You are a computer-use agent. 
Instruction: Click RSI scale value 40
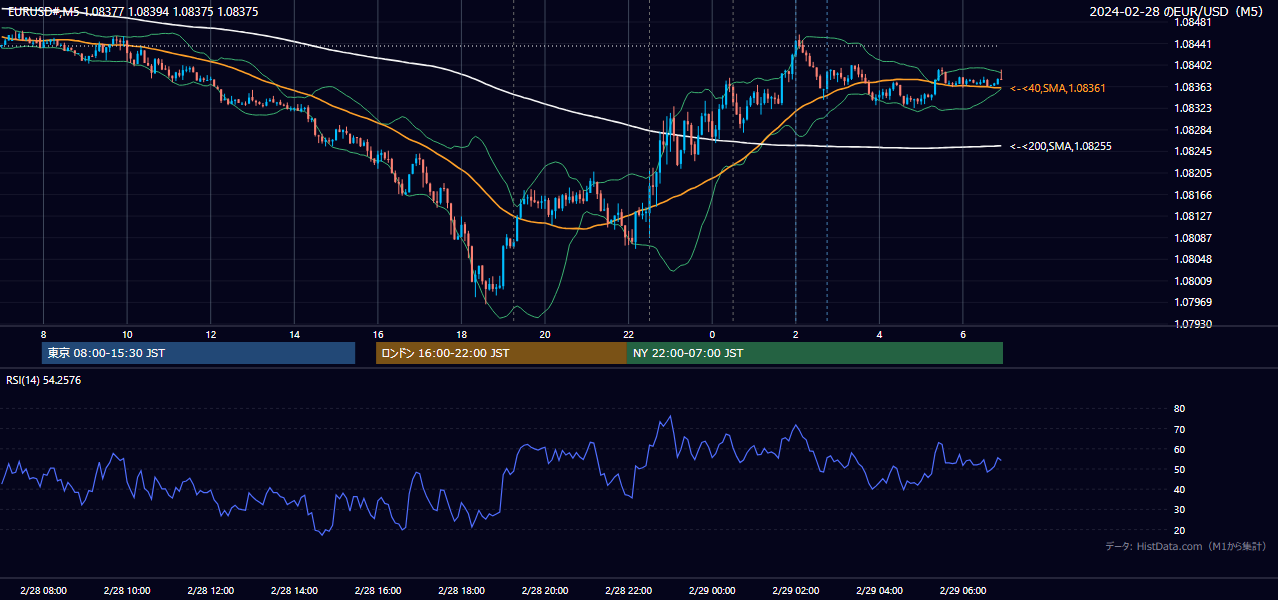[x=1179, y=489]
